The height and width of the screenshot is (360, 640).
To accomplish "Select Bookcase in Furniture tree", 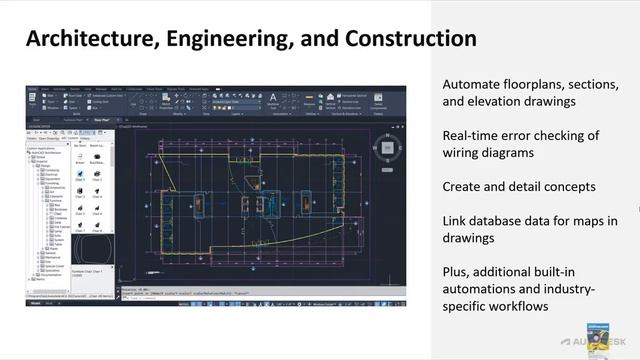I will pyautogui.click(x=60, y=209).
